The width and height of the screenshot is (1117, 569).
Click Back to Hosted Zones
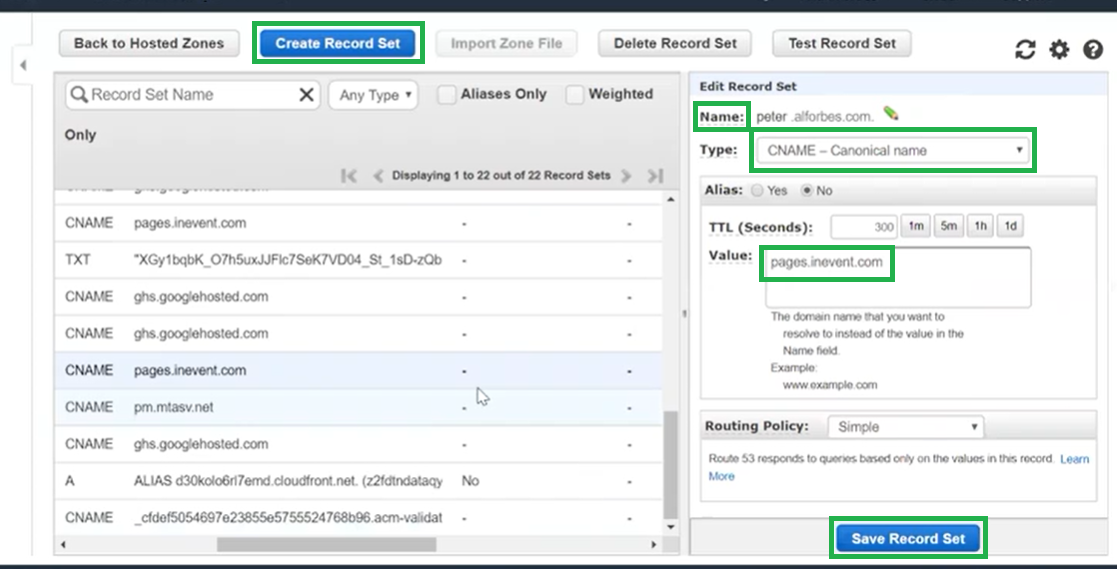pos(149,43)
